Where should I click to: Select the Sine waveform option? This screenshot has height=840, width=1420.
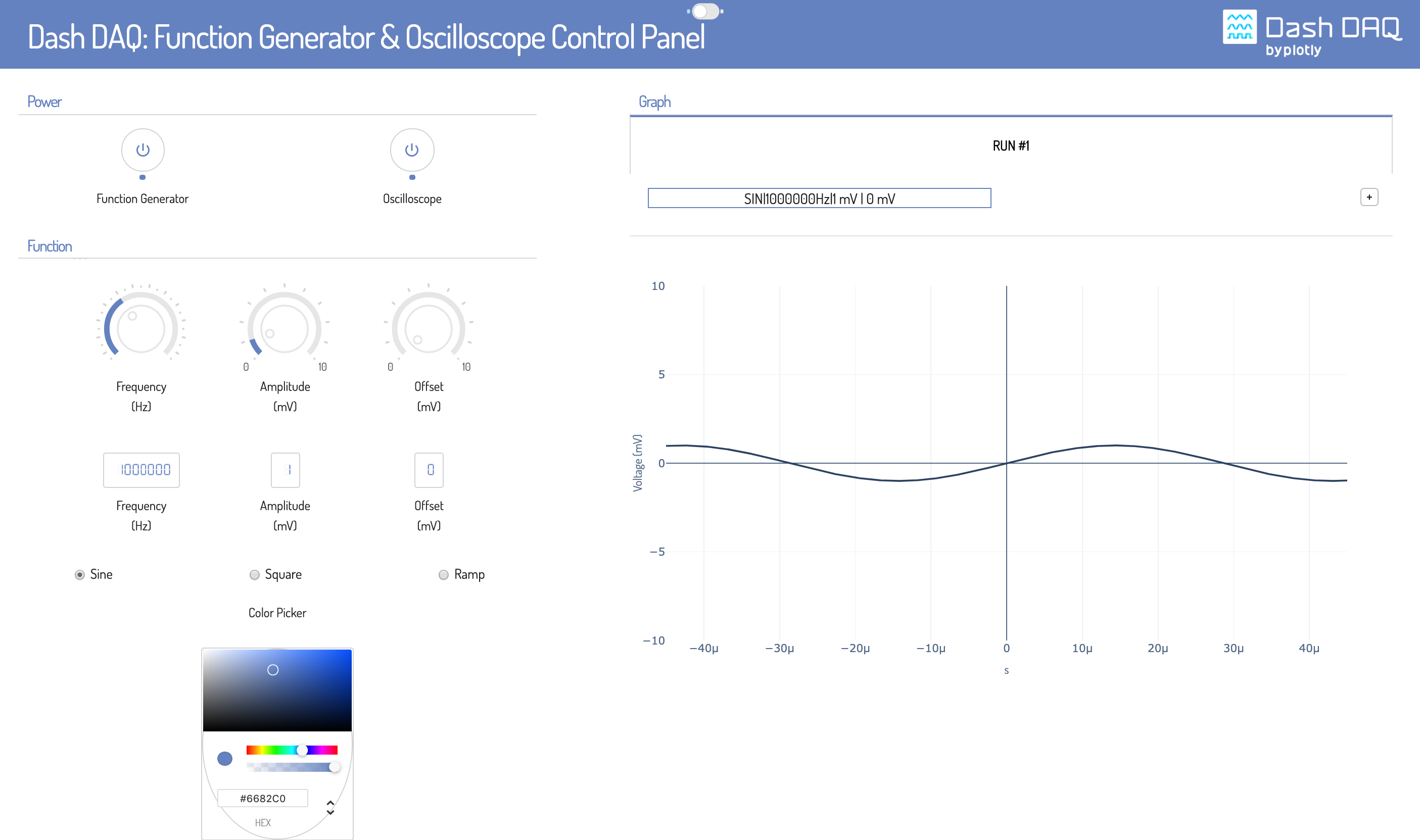[x=80, y=574]
